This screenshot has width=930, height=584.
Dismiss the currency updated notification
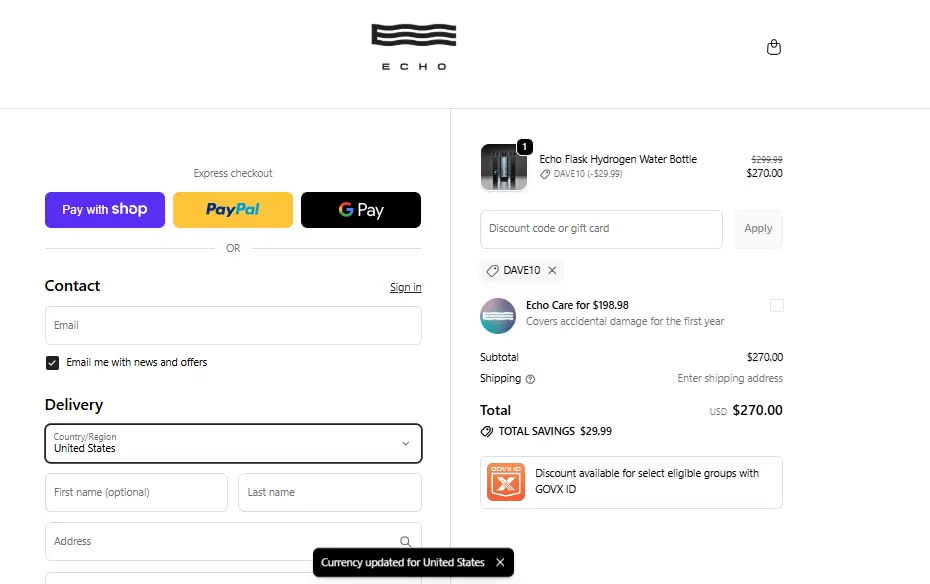tap(500, 563)
